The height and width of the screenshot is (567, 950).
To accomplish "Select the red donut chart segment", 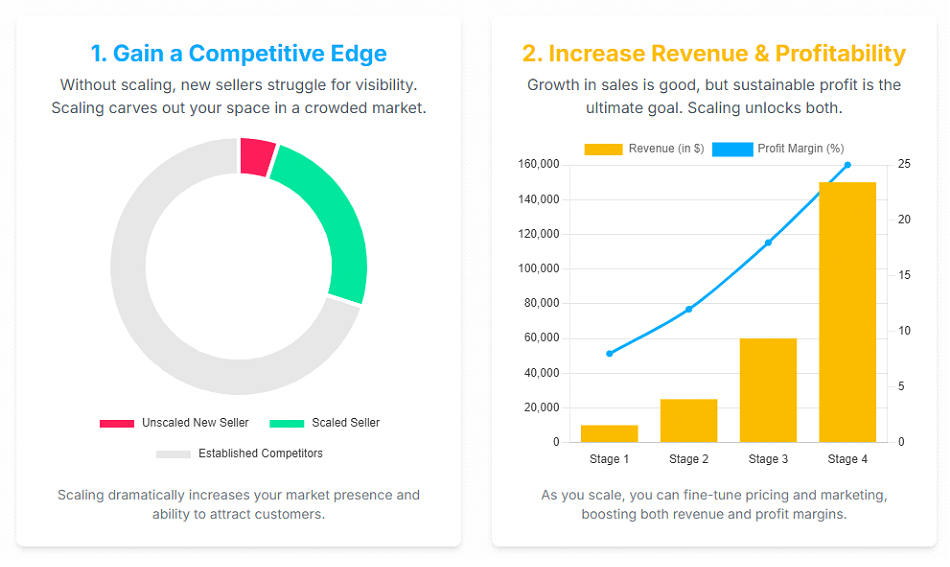I will tap(256, 157).
